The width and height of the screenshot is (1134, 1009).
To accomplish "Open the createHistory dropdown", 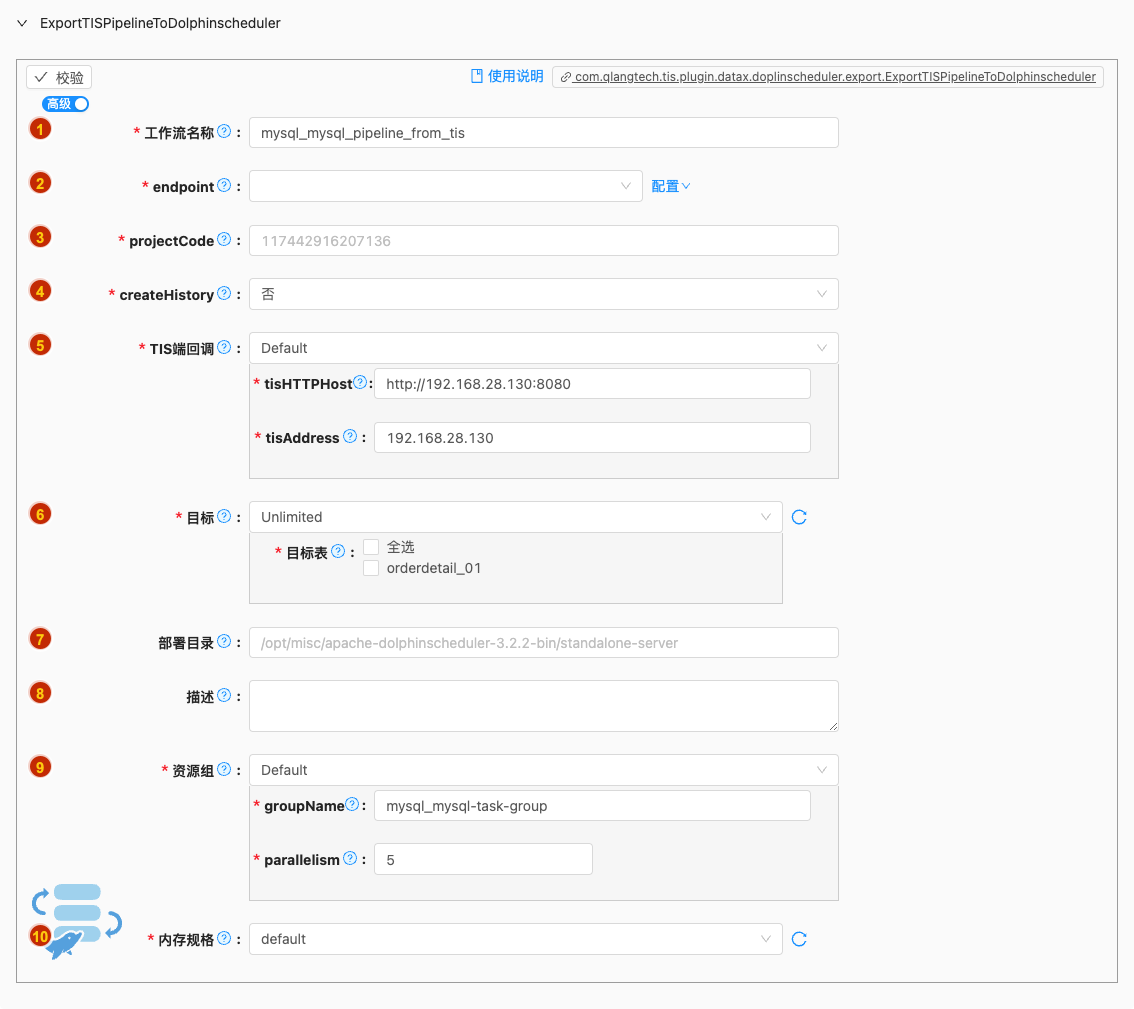I will [x=543, y=294].
